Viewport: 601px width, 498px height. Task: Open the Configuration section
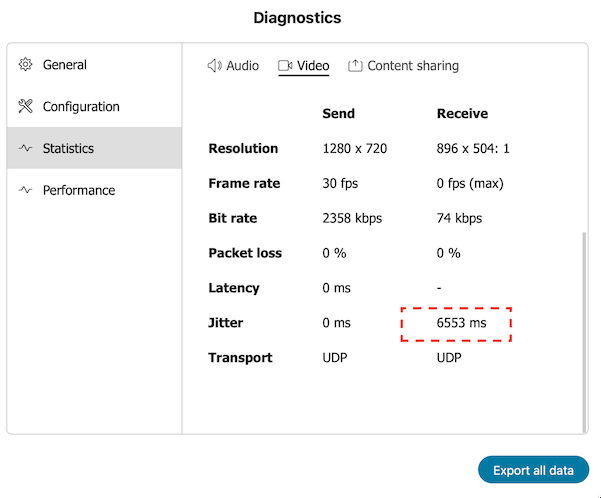80,107
